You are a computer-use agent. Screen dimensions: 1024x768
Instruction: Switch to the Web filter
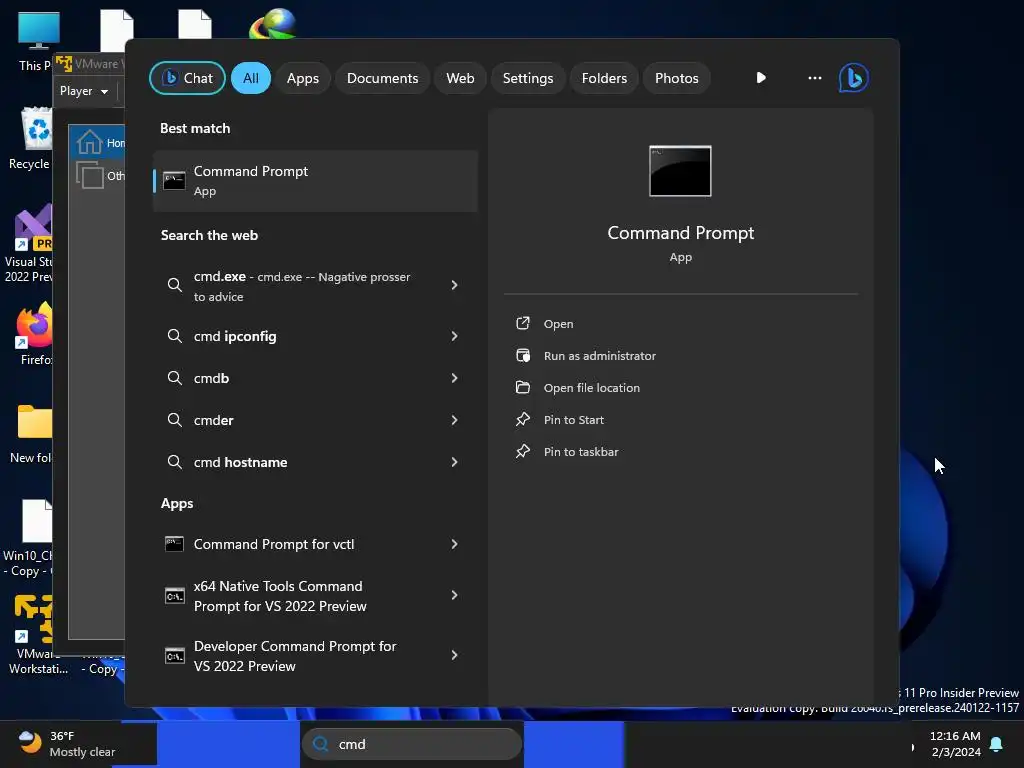(x=460, y=78)
